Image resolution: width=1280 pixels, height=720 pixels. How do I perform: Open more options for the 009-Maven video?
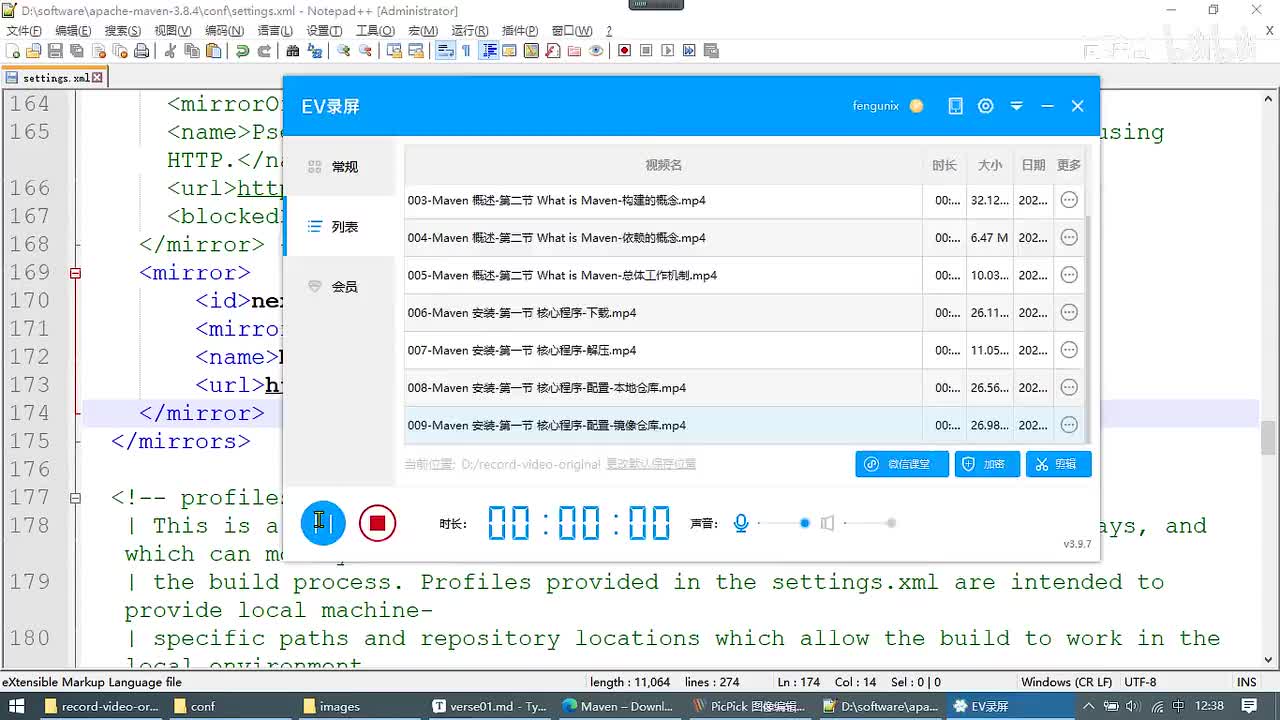point(1069,425)
